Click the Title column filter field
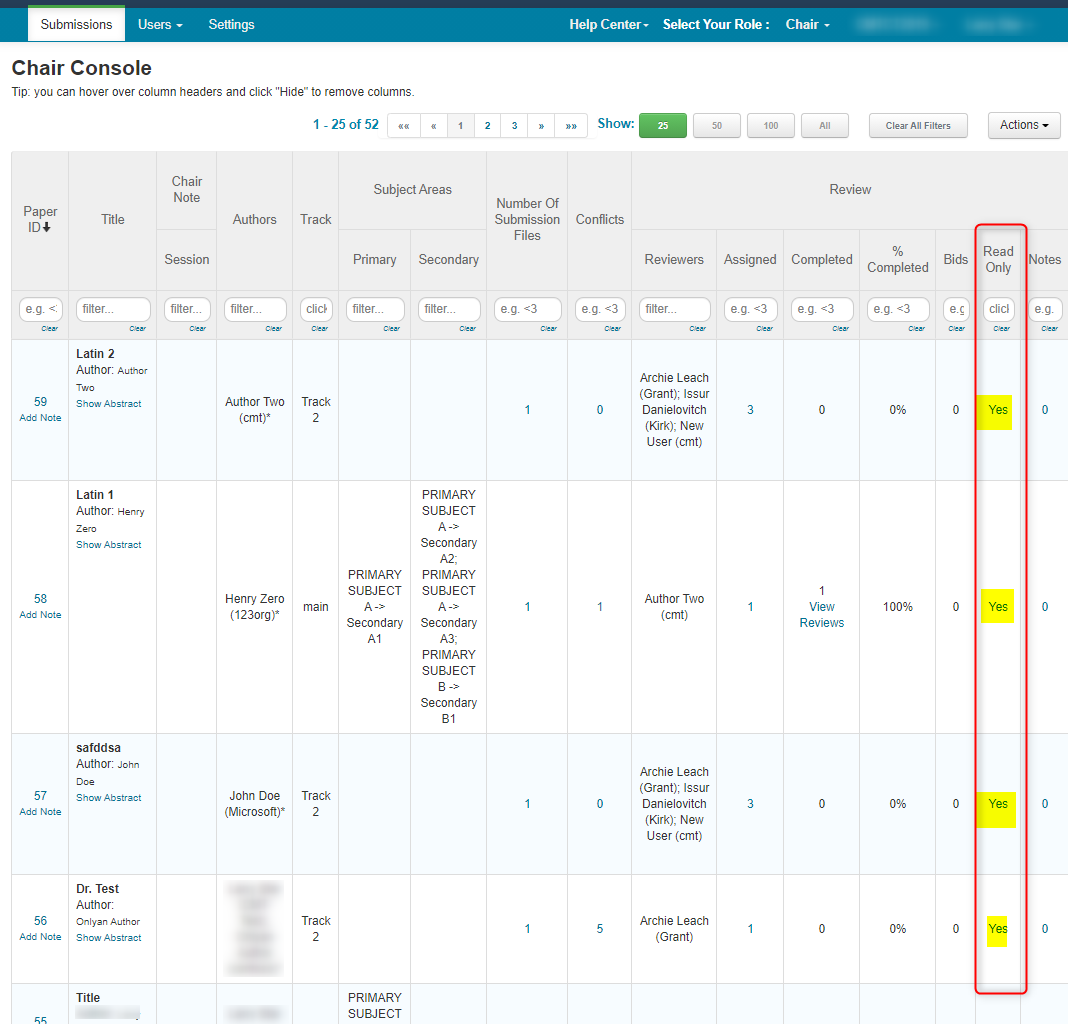The width and height of the screenshot is (1068, 1024). [x=112, y=309]
